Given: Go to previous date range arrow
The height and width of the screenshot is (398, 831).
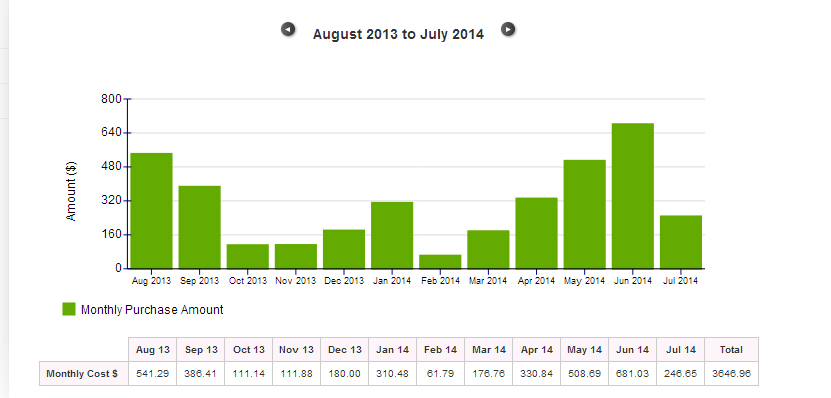Looking at the screenshot, I should pyautogui.click(x=288, y=29).
